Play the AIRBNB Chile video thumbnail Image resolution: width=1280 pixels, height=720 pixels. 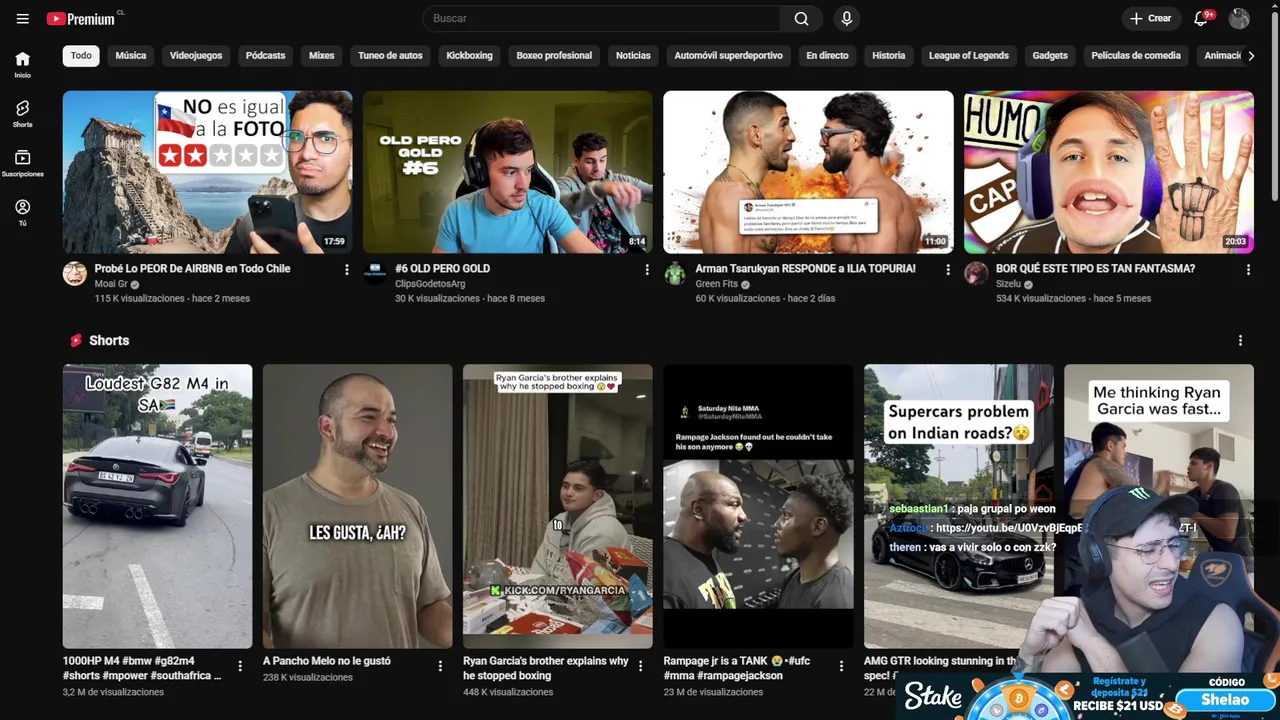(207, 172)
